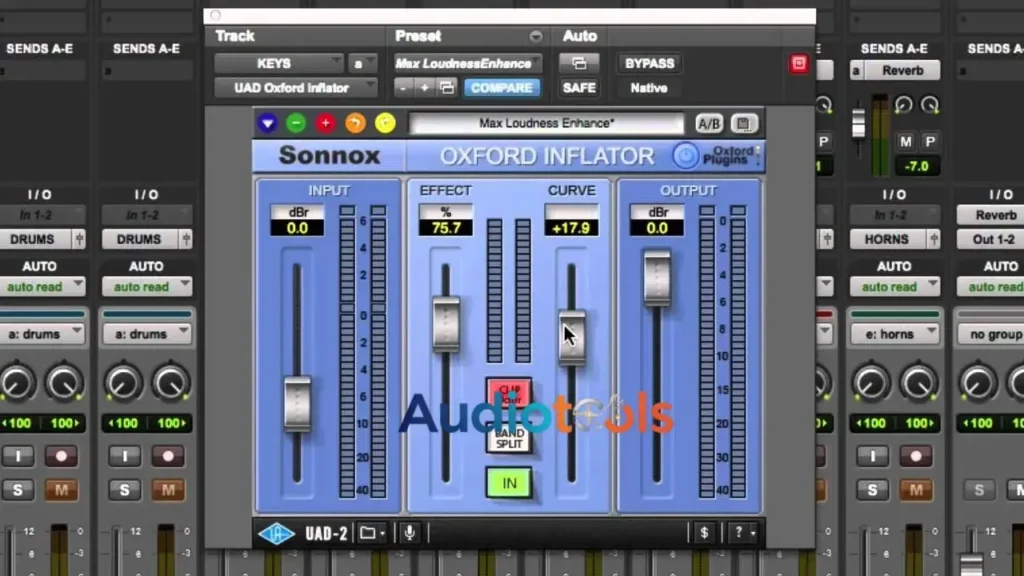Mute the horns channel
1024x576 pixels.
[916, 490]
